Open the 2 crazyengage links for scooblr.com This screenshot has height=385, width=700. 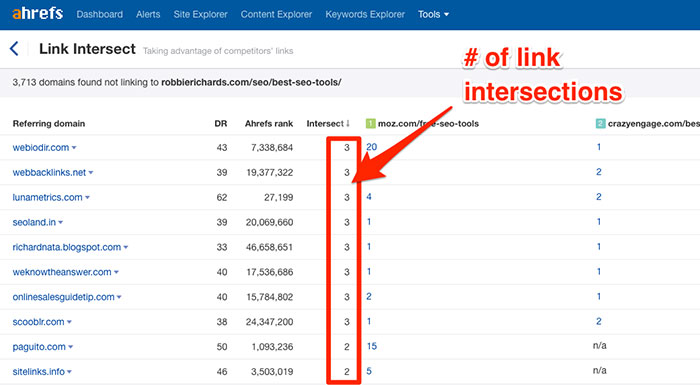pyautogui.click(x=599, y=321)
